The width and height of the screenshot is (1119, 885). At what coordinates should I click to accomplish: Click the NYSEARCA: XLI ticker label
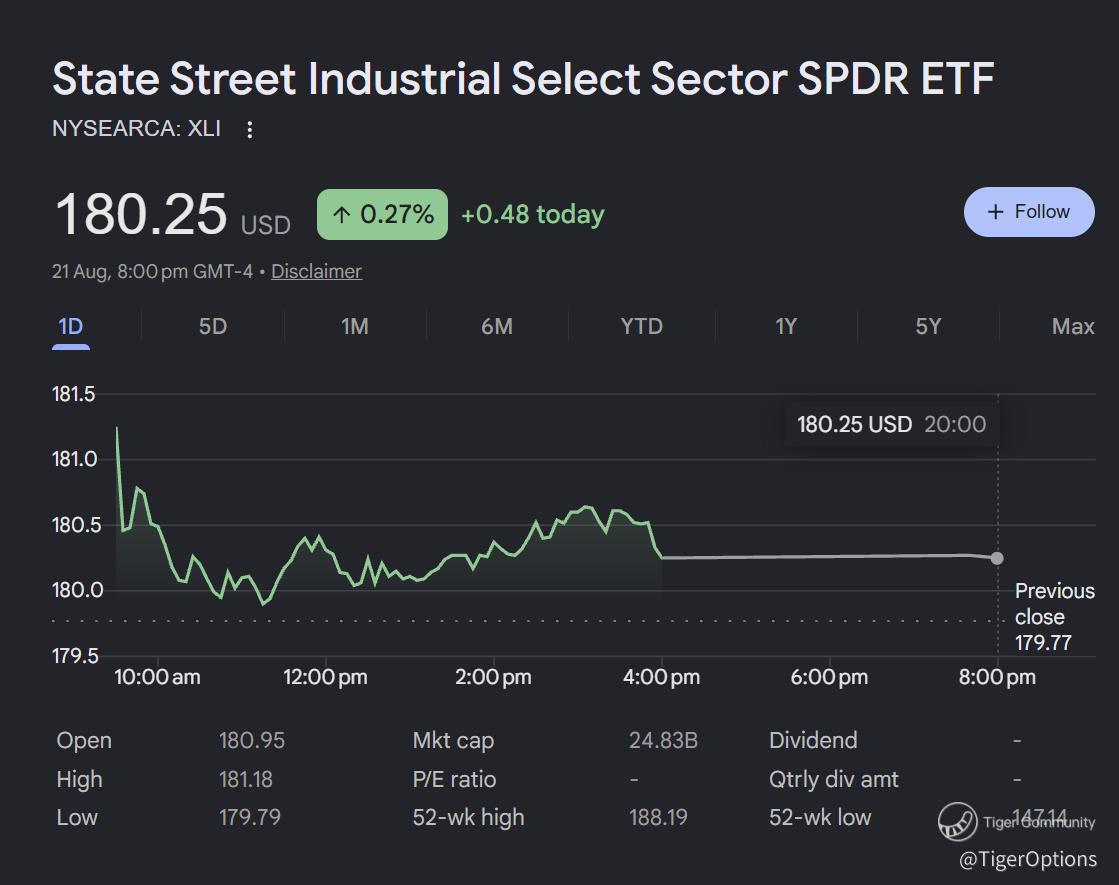[x=136, y=128]
